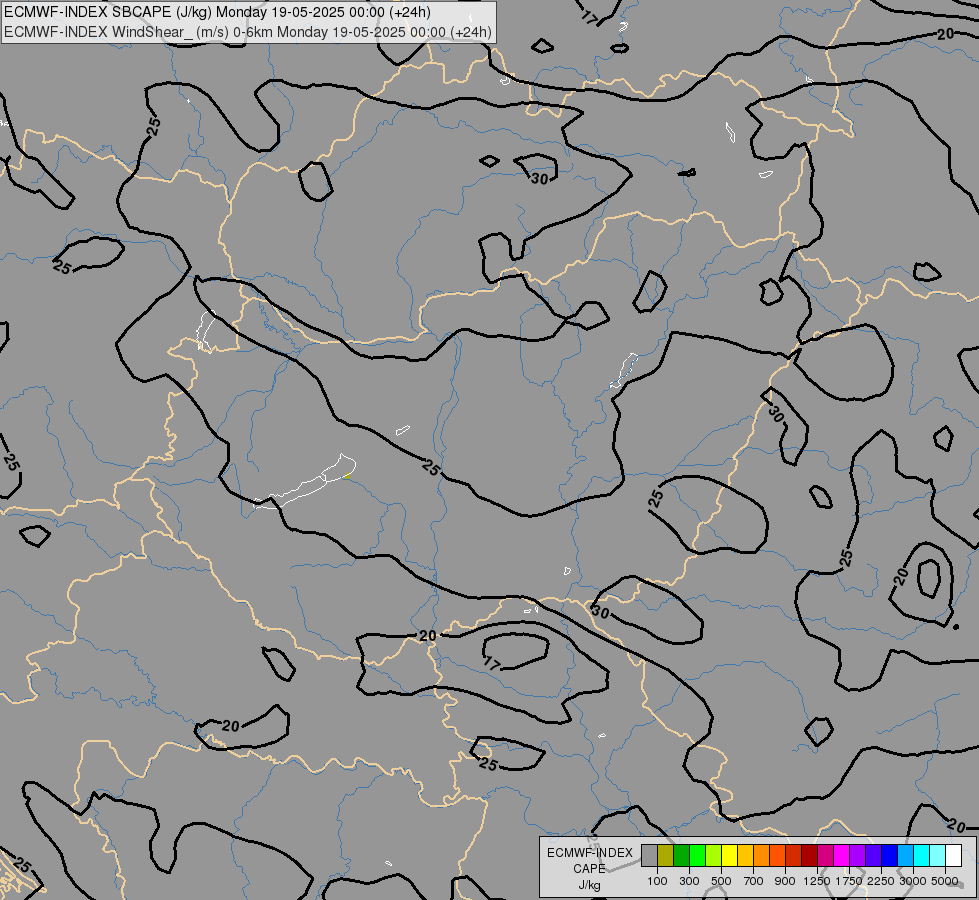Click the legend tick label 1250
The image size is (979, 900).
tap(817, 881)
